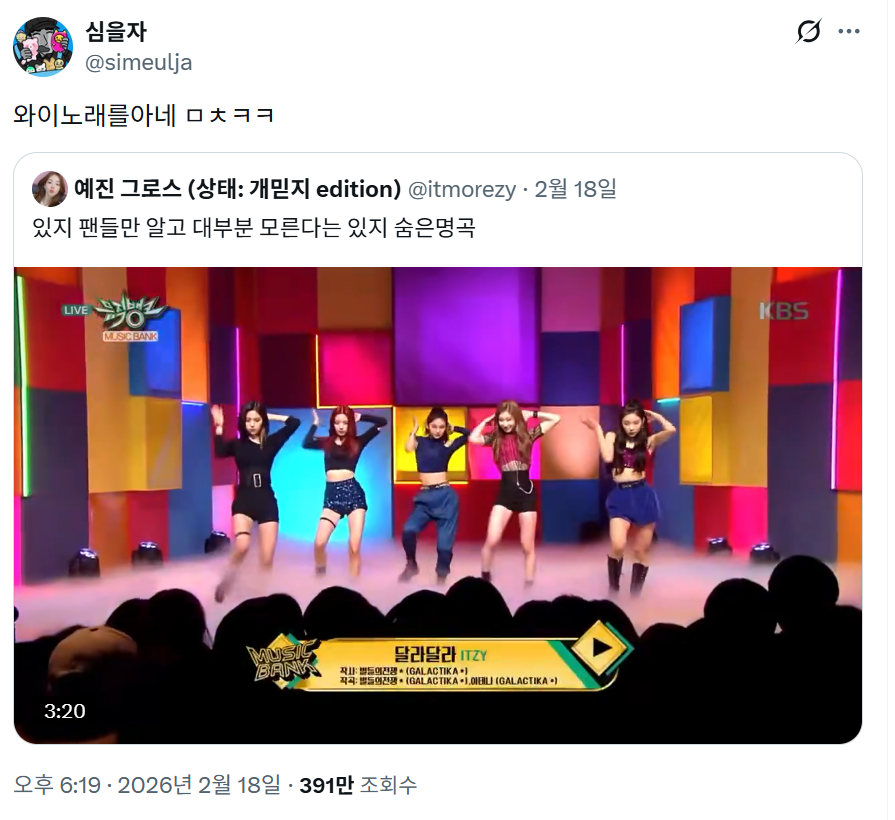The image size is (895, 820).
Task: Open the quoted post date 2월 18일
Action: click(x=575, y=189)
